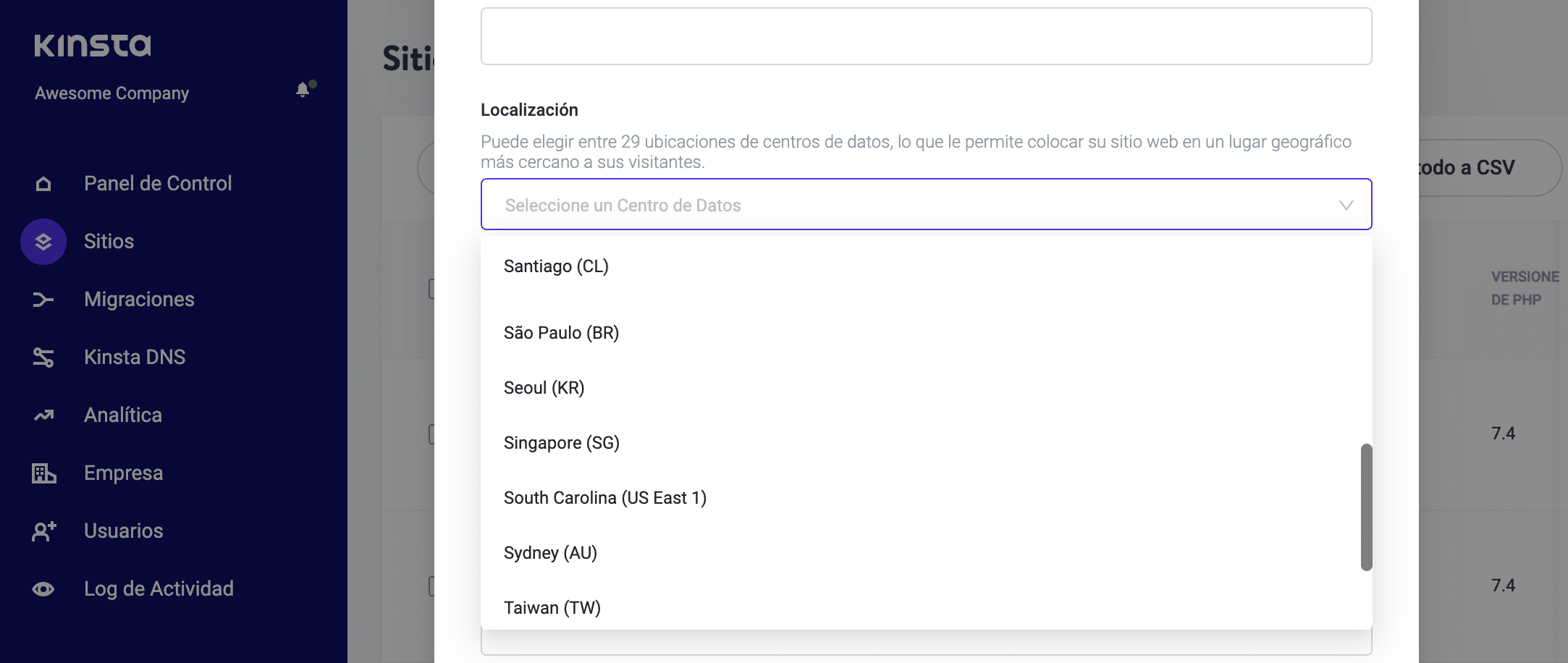1568x663 pixels.
Task: Select Seoul (KR) option
Action: point(544,388)
